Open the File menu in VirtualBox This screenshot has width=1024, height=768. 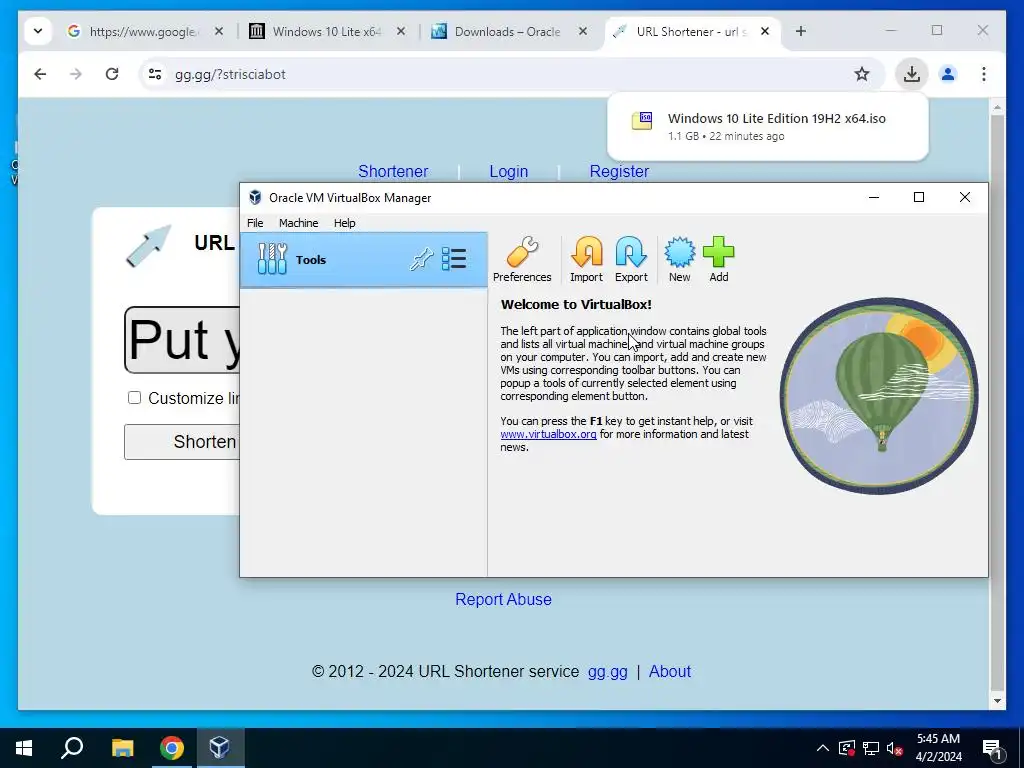point(255,223)
